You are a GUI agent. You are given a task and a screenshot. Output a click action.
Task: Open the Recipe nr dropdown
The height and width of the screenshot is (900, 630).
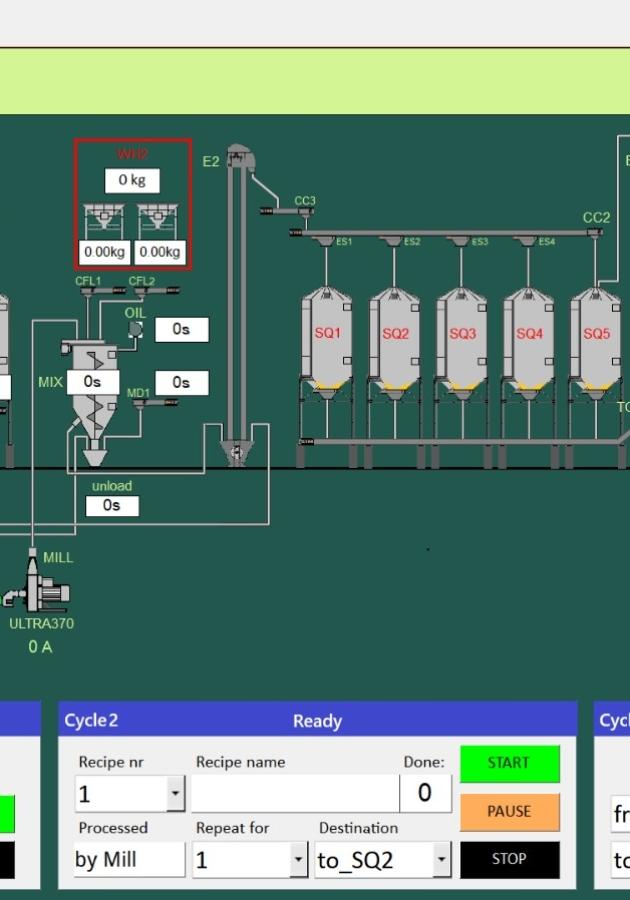coord(175,794)
